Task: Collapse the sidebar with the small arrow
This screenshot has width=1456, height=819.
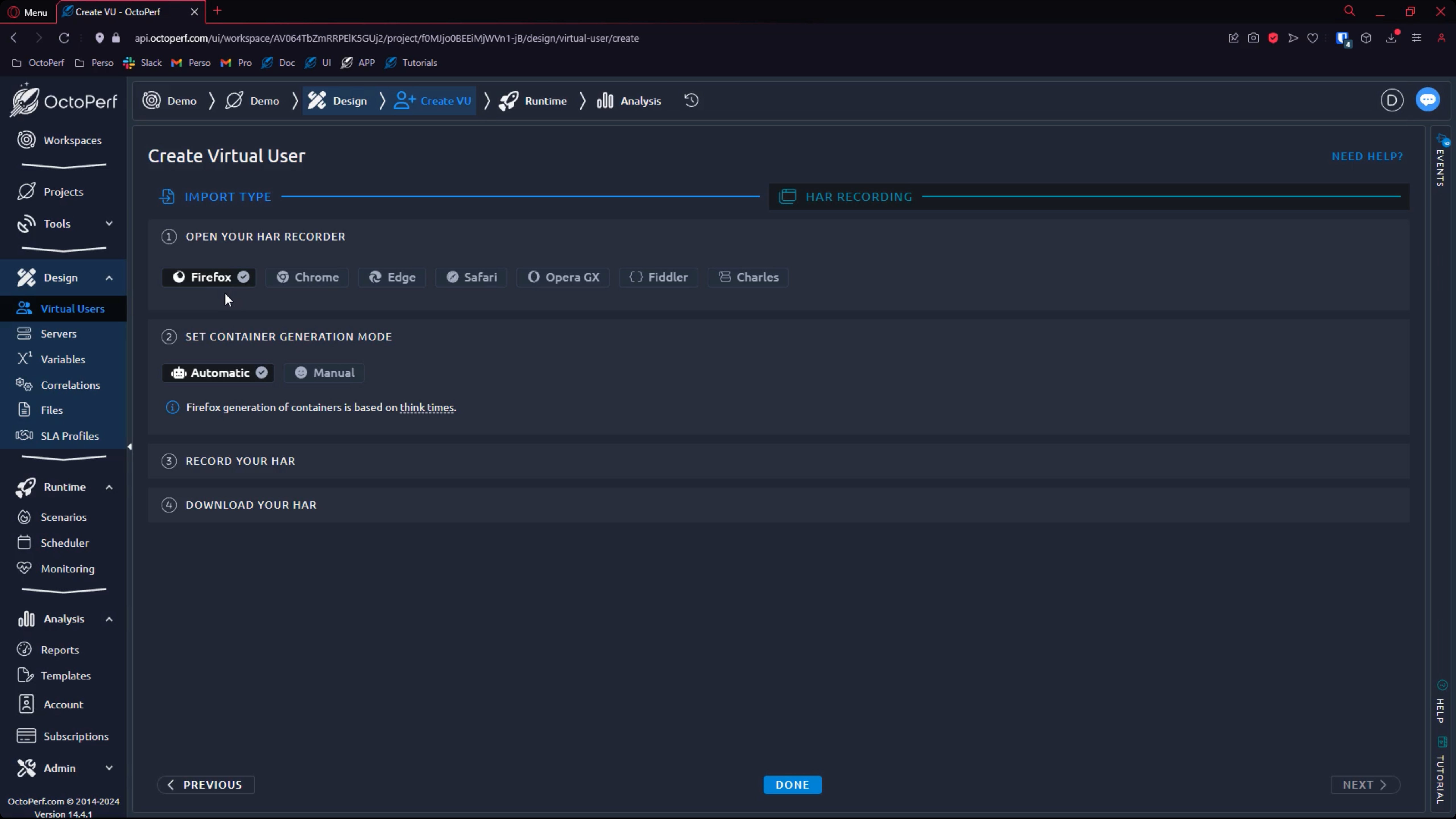Action: [129, 446]
